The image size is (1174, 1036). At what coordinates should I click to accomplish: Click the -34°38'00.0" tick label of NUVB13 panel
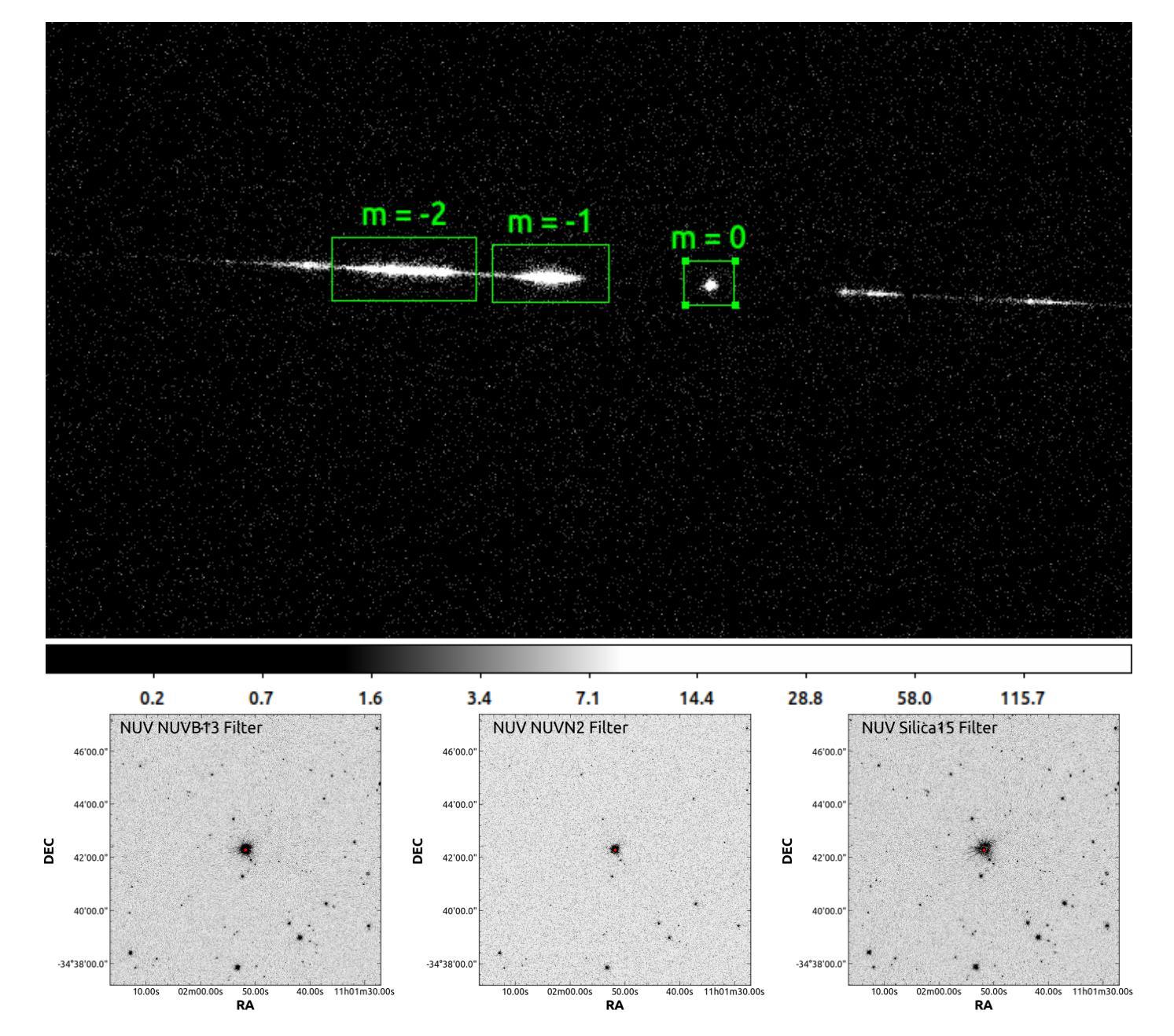[83, 964]
